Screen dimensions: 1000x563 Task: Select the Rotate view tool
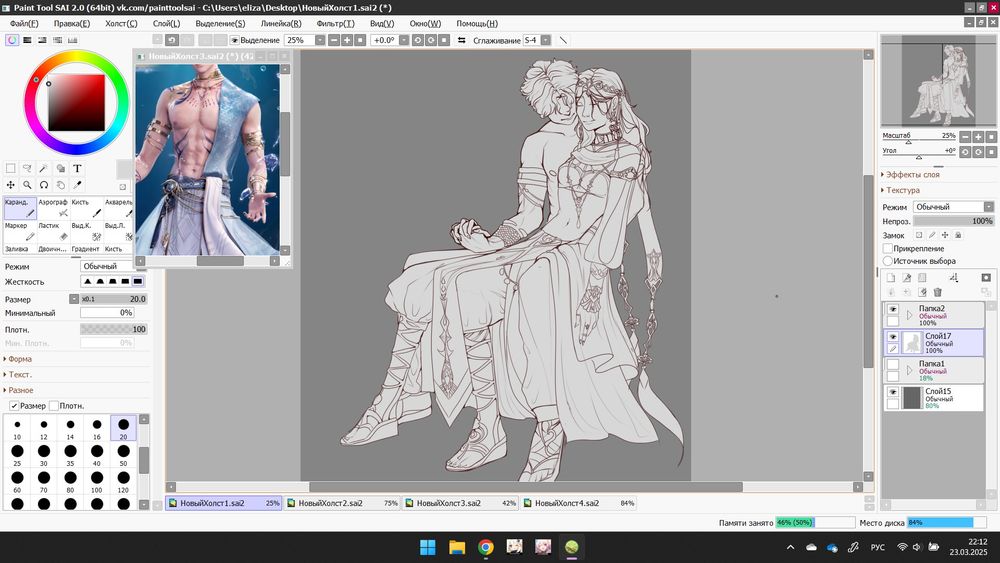(x=43, y=185)
